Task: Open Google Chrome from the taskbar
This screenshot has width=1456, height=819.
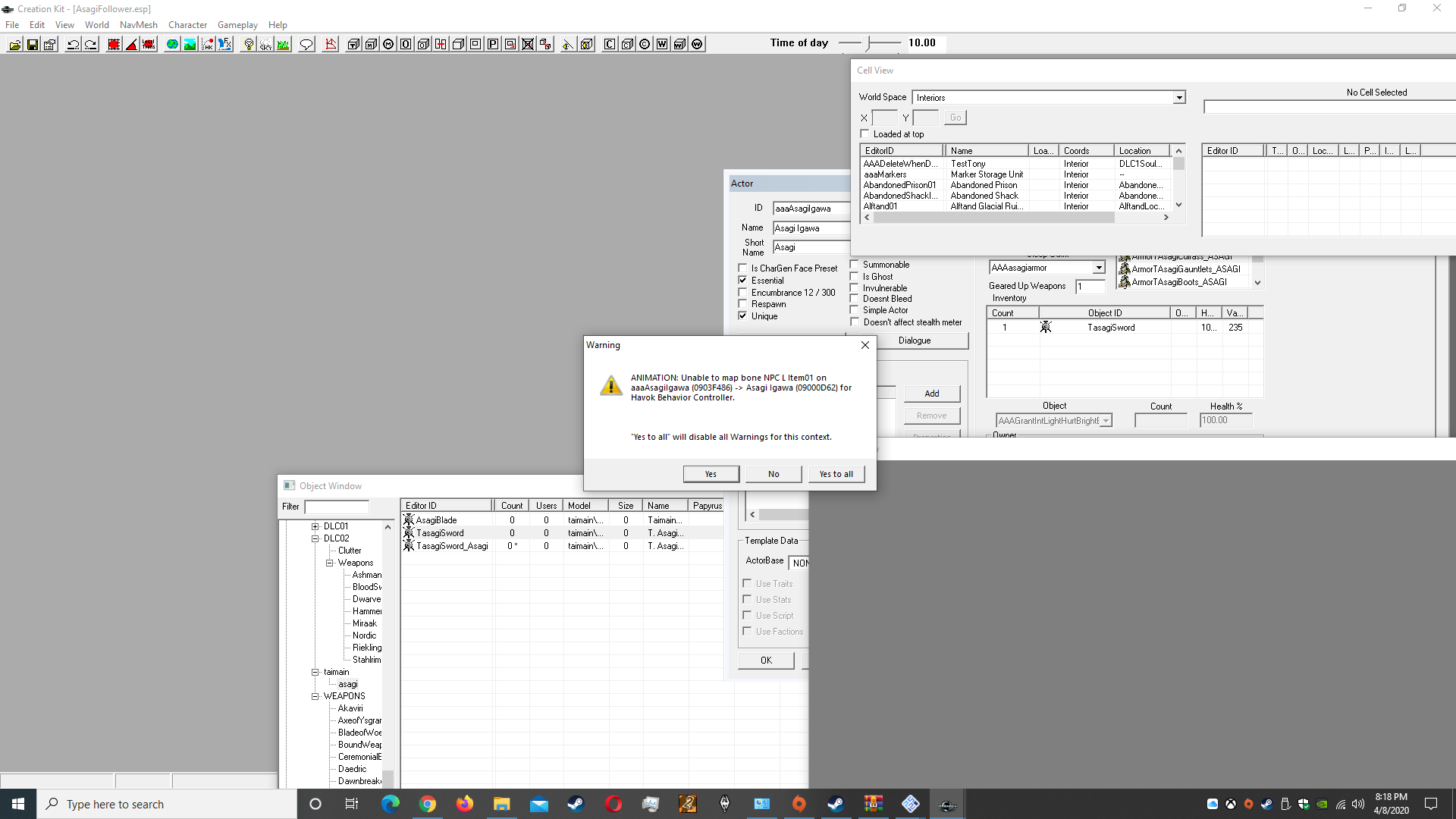Action: tap(428, 804)
